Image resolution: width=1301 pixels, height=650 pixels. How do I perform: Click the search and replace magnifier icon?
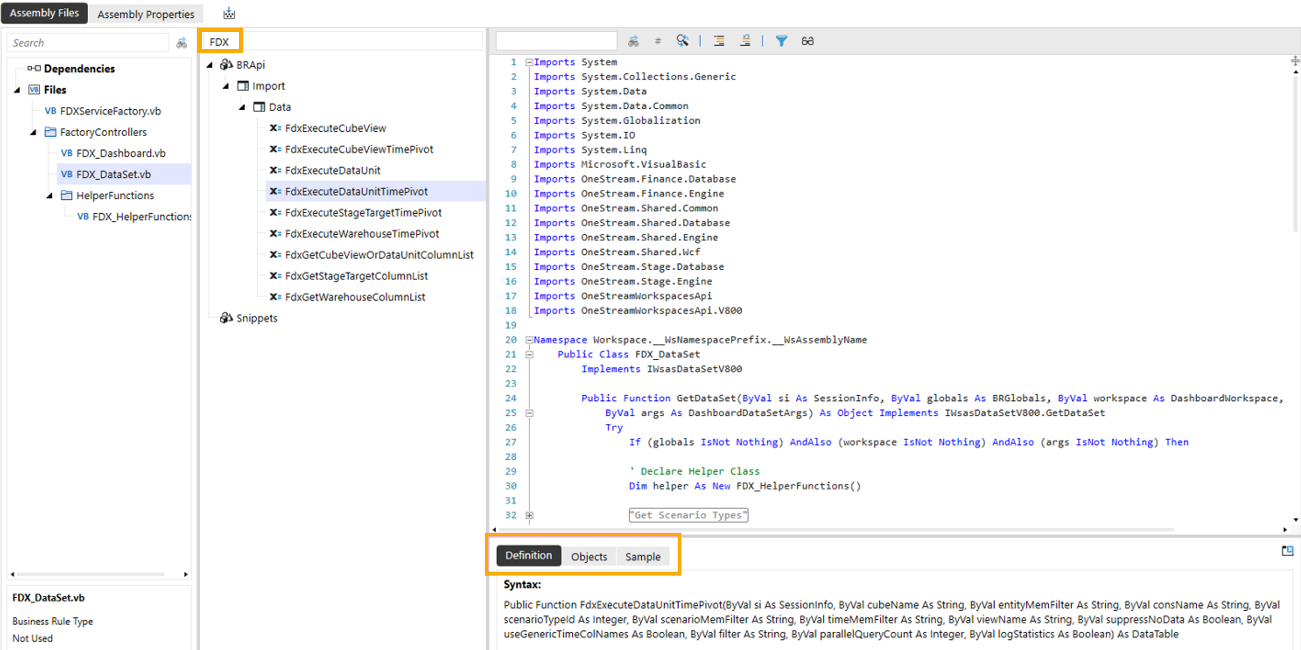click(x=683, y=40)
